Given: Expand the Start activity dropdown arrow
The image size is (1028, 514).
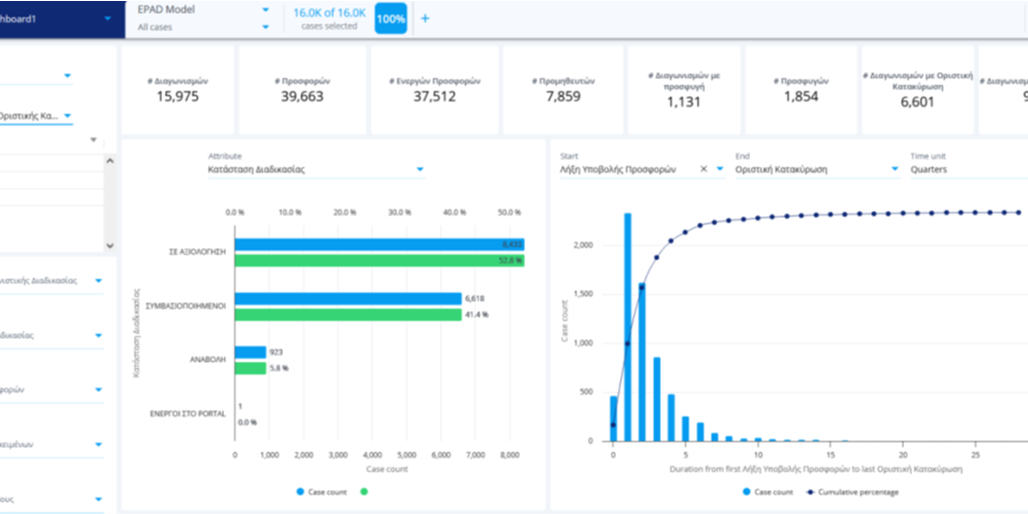Looking at the screenshot, I should [720, 170].
